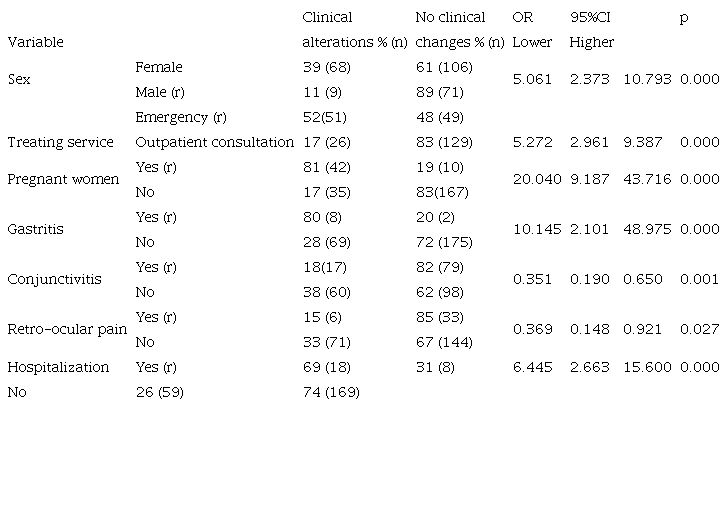Click the "Outpatient consultation" cell
The image size is (728, 527).
pos(214,142)
